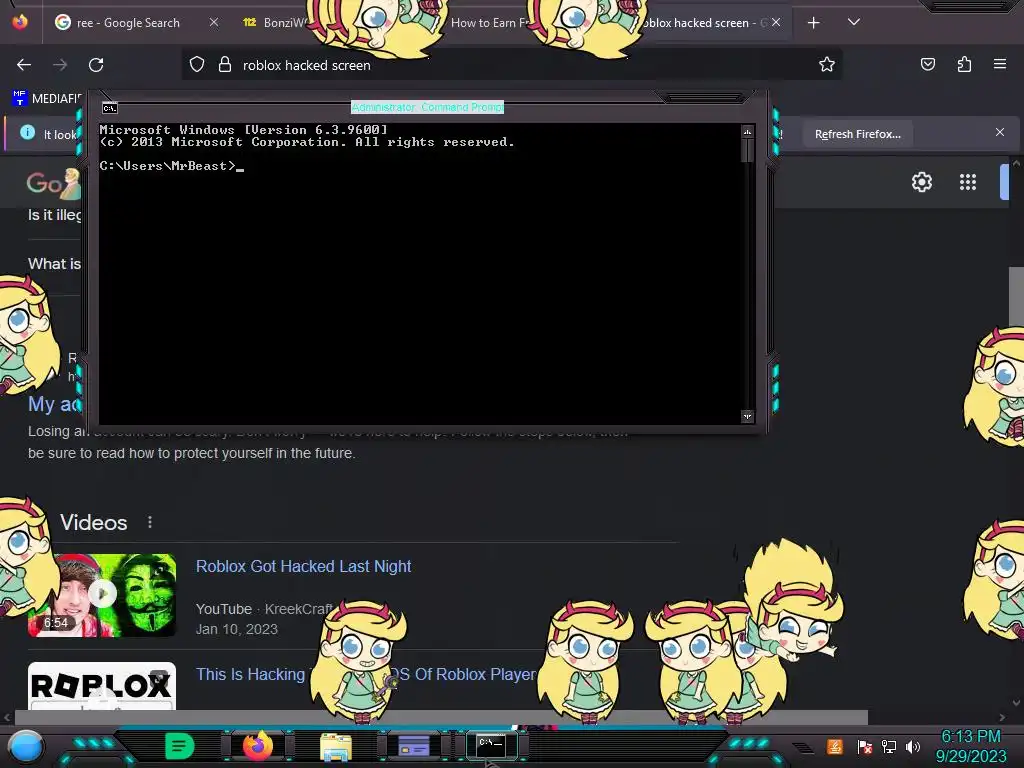Click the padlock site info icon
1024x768 pixels.
tap(225, 64)
